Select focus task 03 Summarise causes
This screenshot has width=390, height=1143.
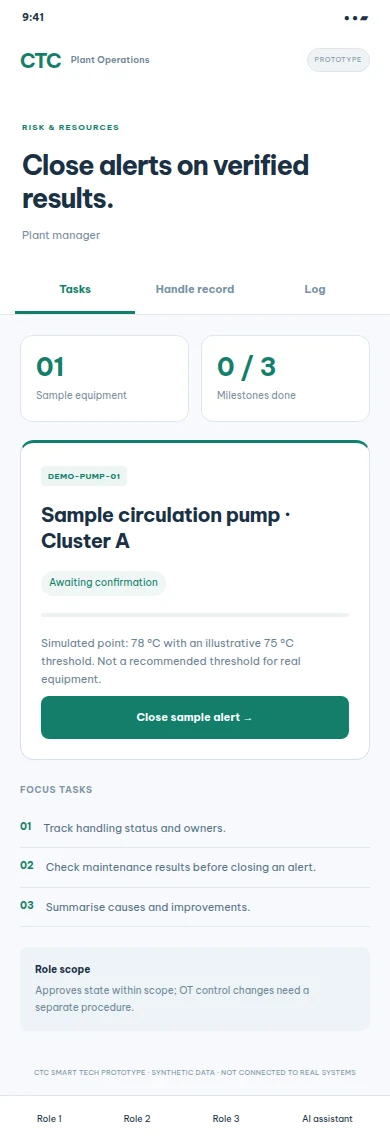coord(195,907)
